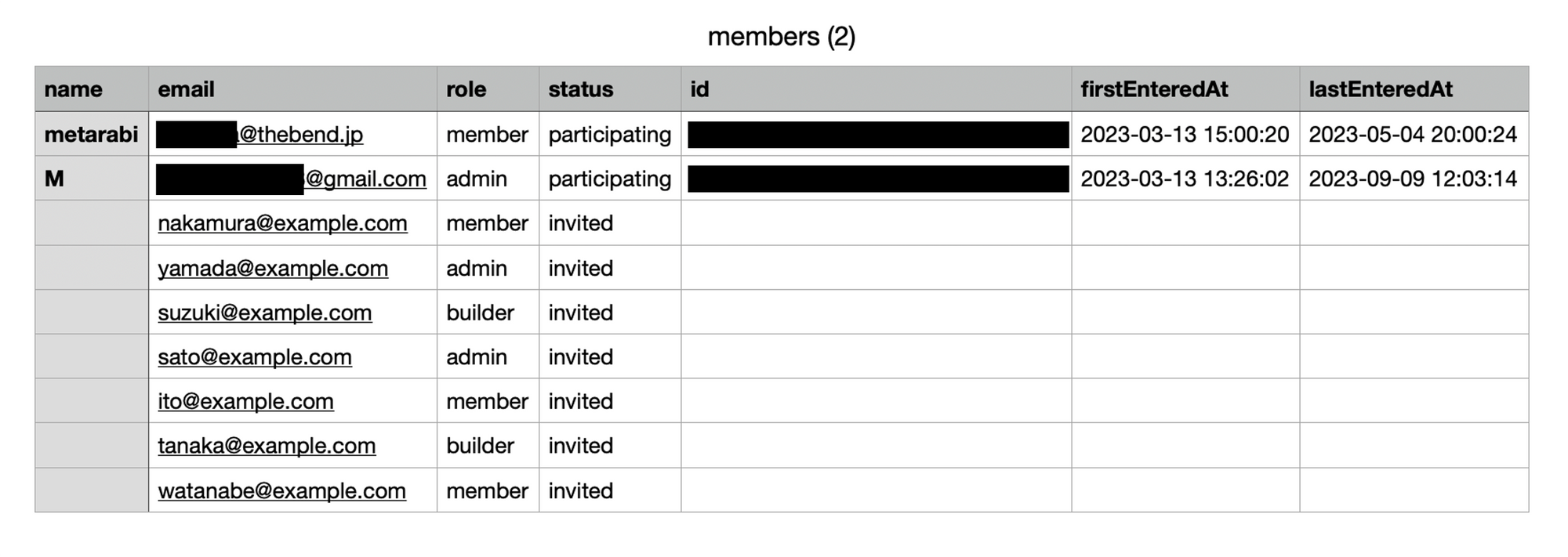Click the members (2) table title
This screenshot has width=1568, height=557.
(x=782, y=37)
